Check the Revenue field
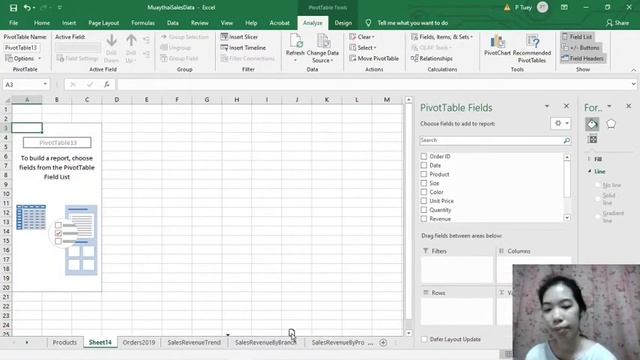The width and height of the screenshot is (640, 360). [x=424, y=219]
